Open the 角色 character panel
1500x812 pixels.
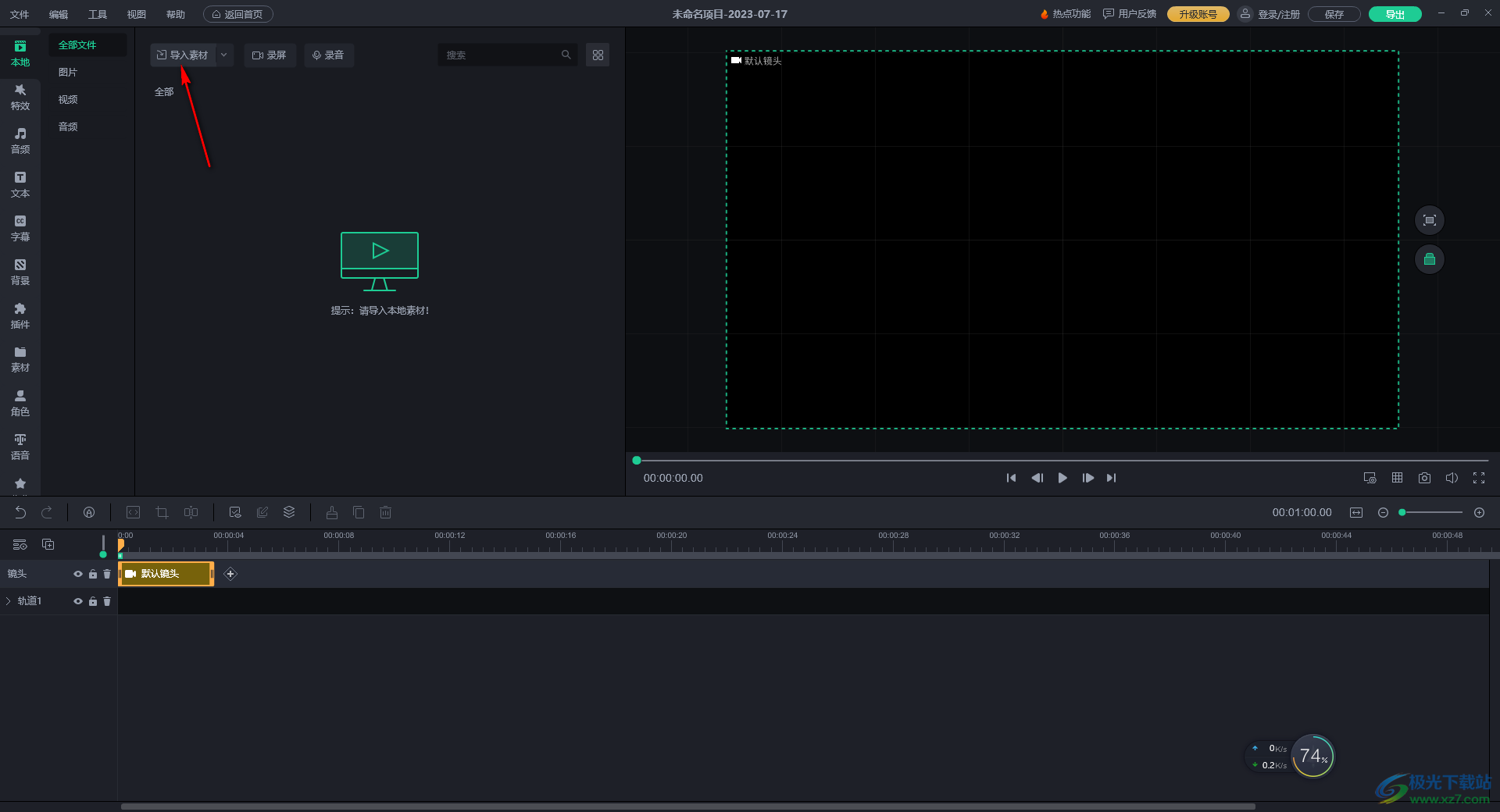tap(20, 403)
